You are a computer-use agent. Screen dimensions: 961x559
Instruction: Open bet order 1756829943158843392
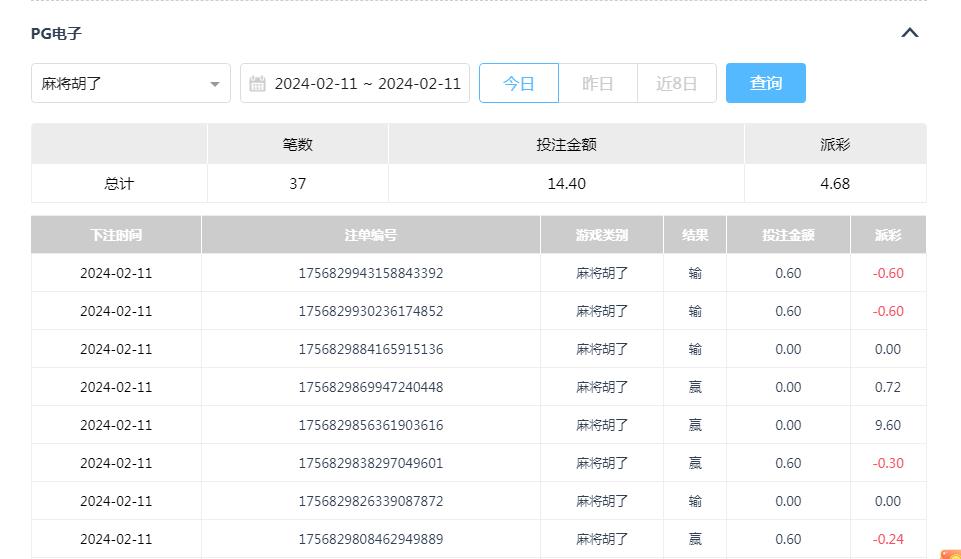pyautogui.click(x=370, y=273)
